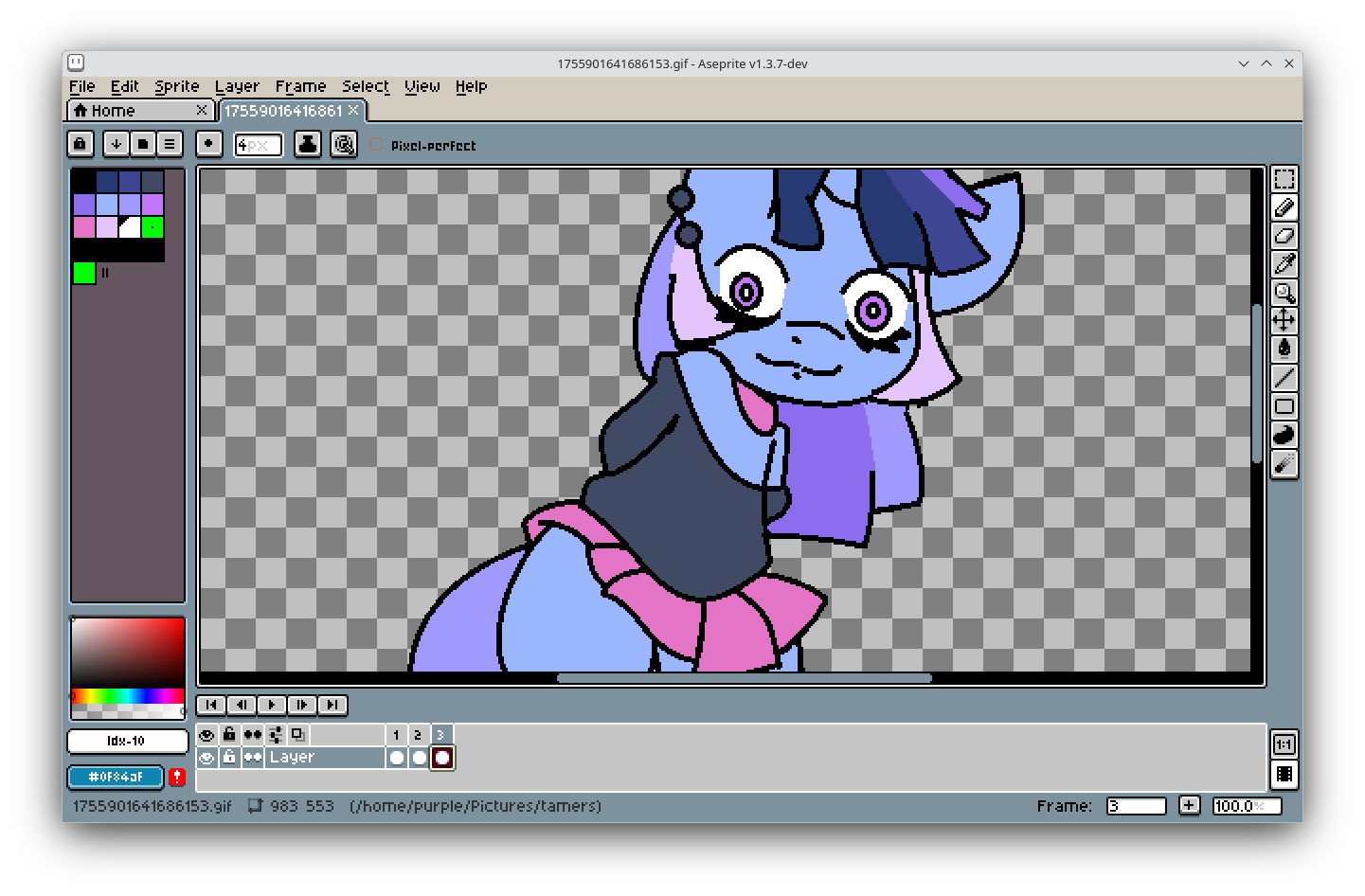Go to the next frame
The width and height of the screenshot is (1365, 896).
click(302, 705)
